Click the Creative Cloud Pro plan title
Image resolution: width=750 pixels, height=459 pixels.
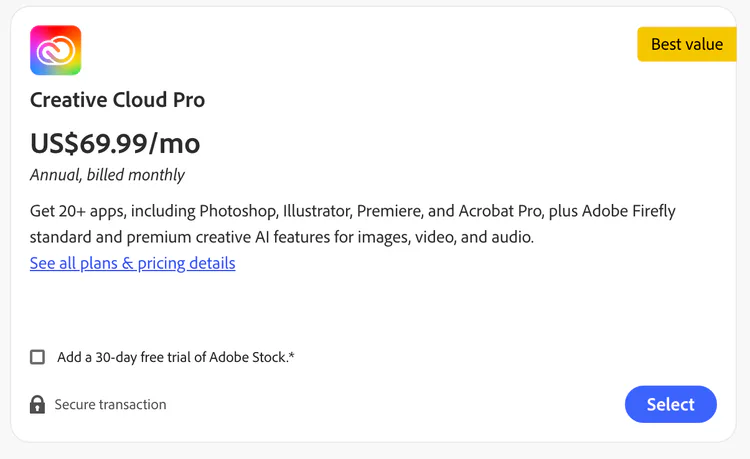pyautogui.click(x=117, y=100)
